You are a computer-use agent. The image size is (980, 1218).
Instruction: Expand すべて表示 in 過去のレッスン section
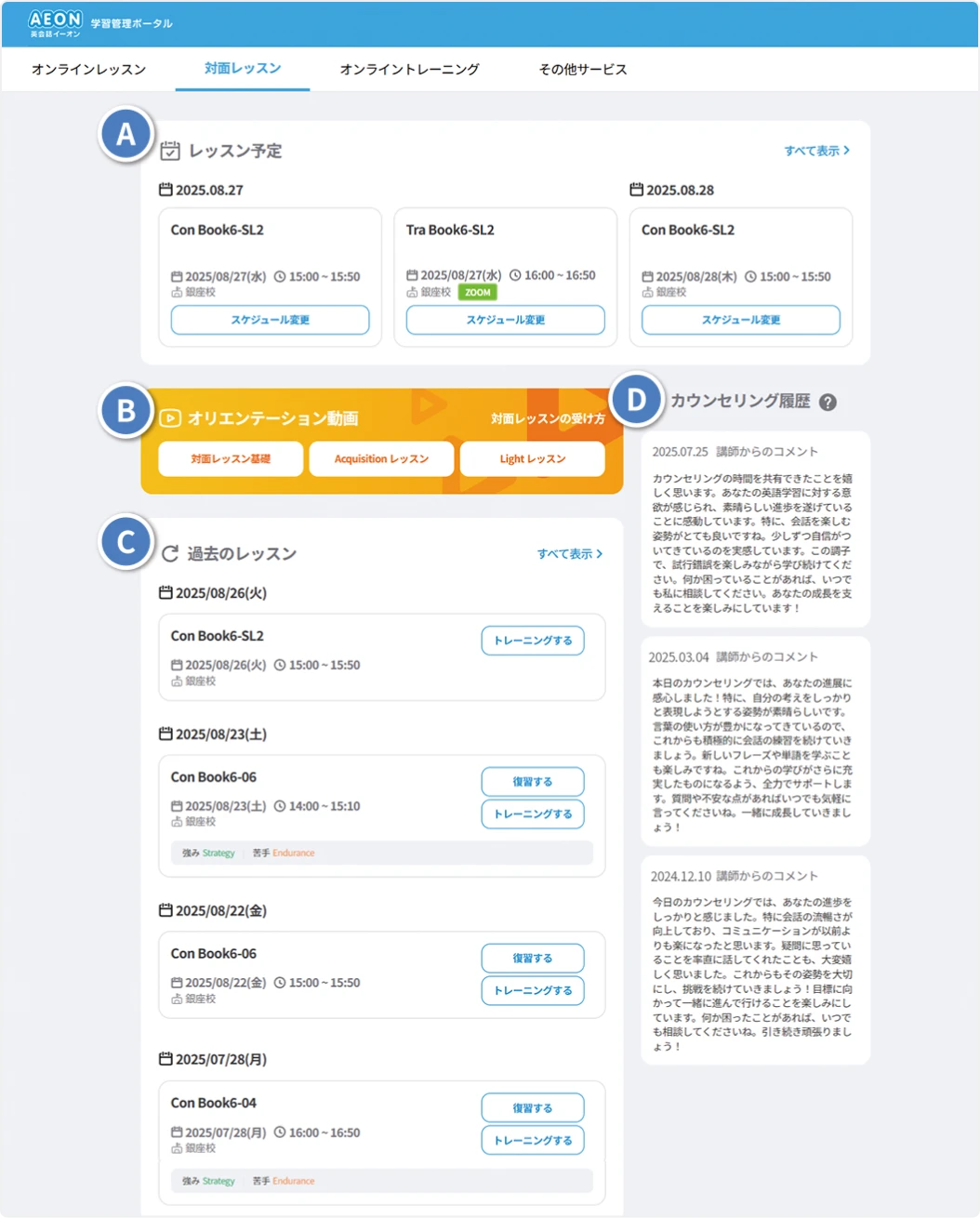569,553
